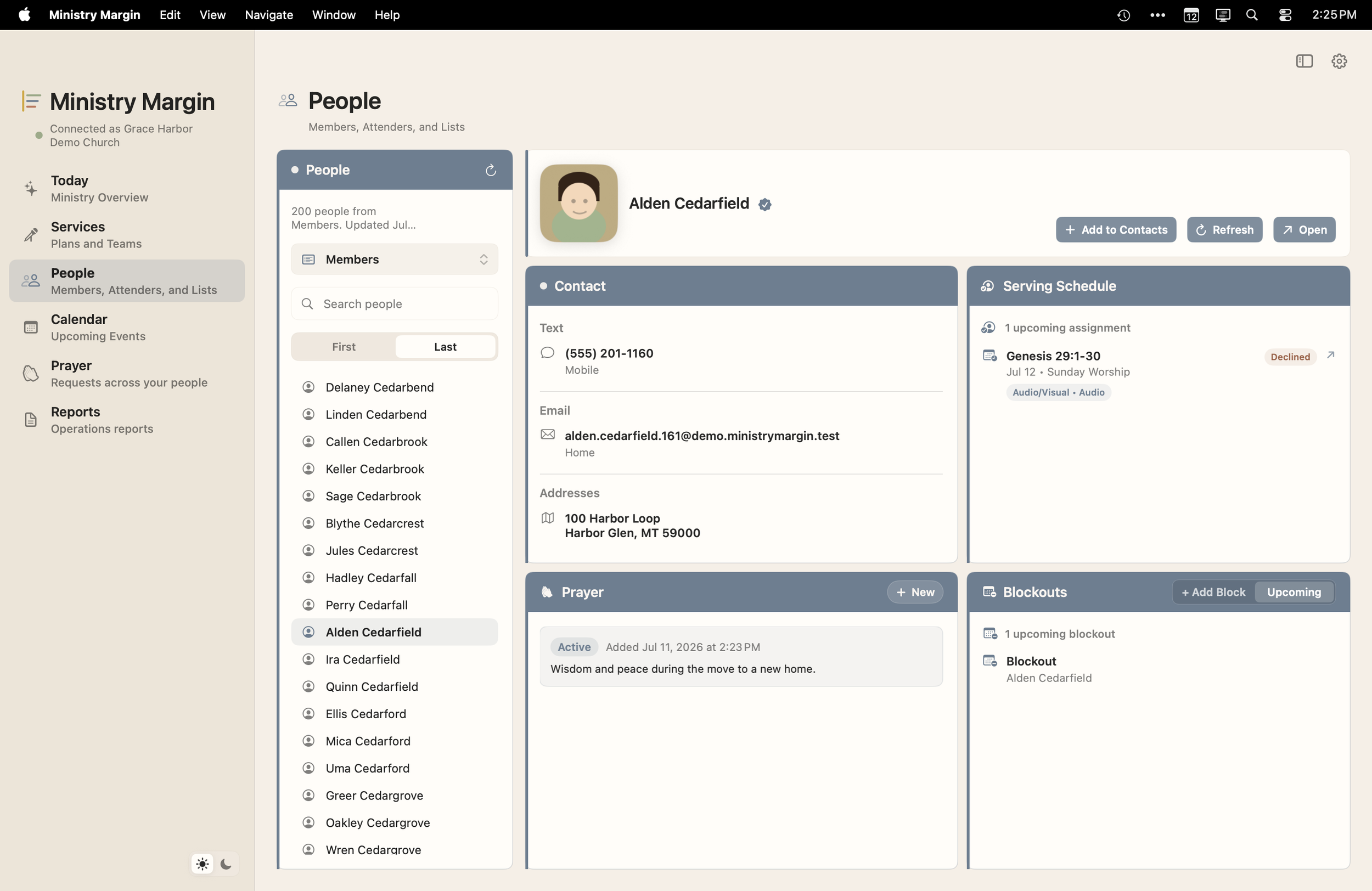The image size is (1372, 891).
Task: Open the Edit menu
Action: click(170, 15)
